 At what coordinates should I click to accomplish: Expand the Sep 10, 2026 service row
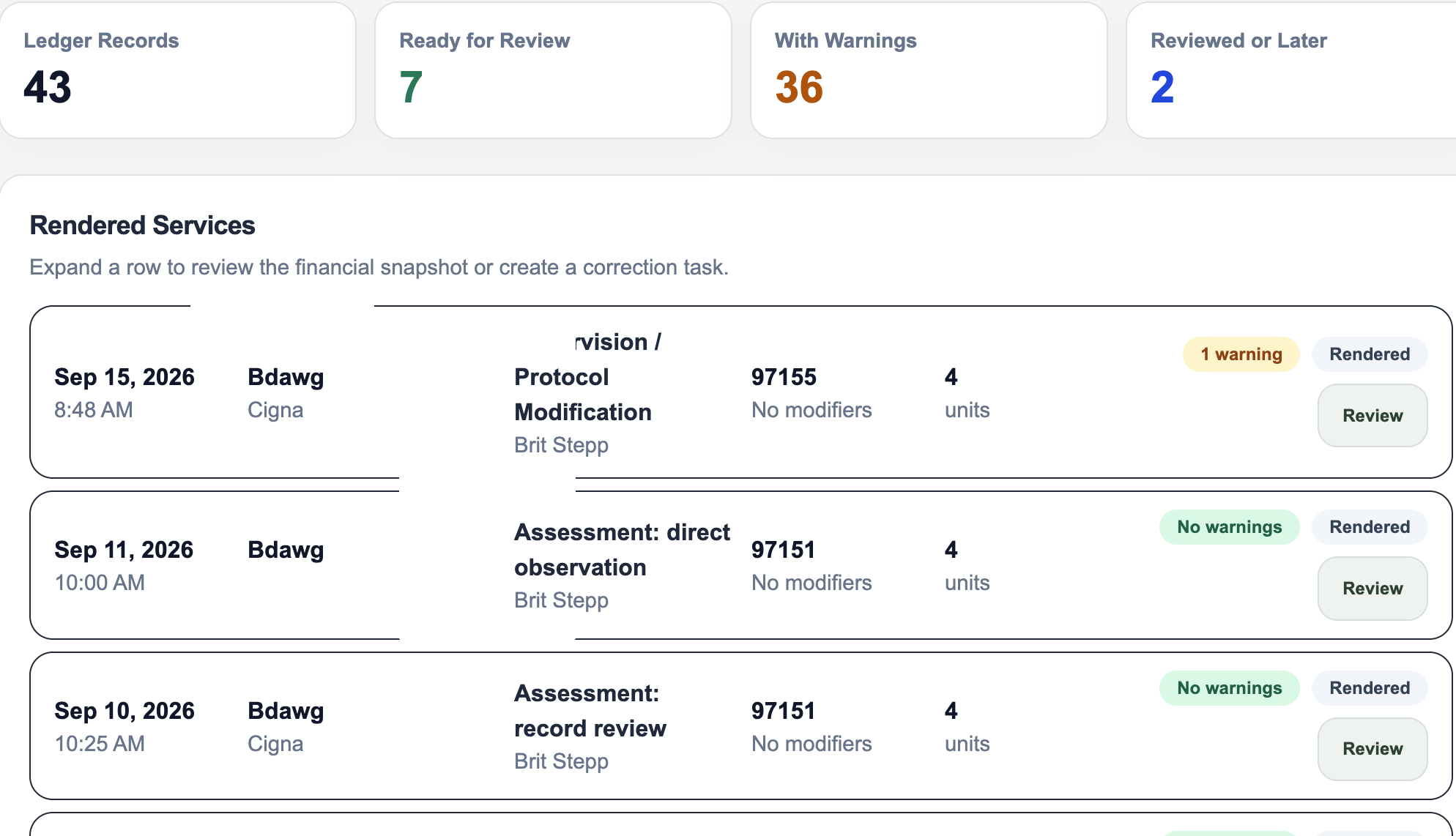pyautogui.click(x=740, y=725)
